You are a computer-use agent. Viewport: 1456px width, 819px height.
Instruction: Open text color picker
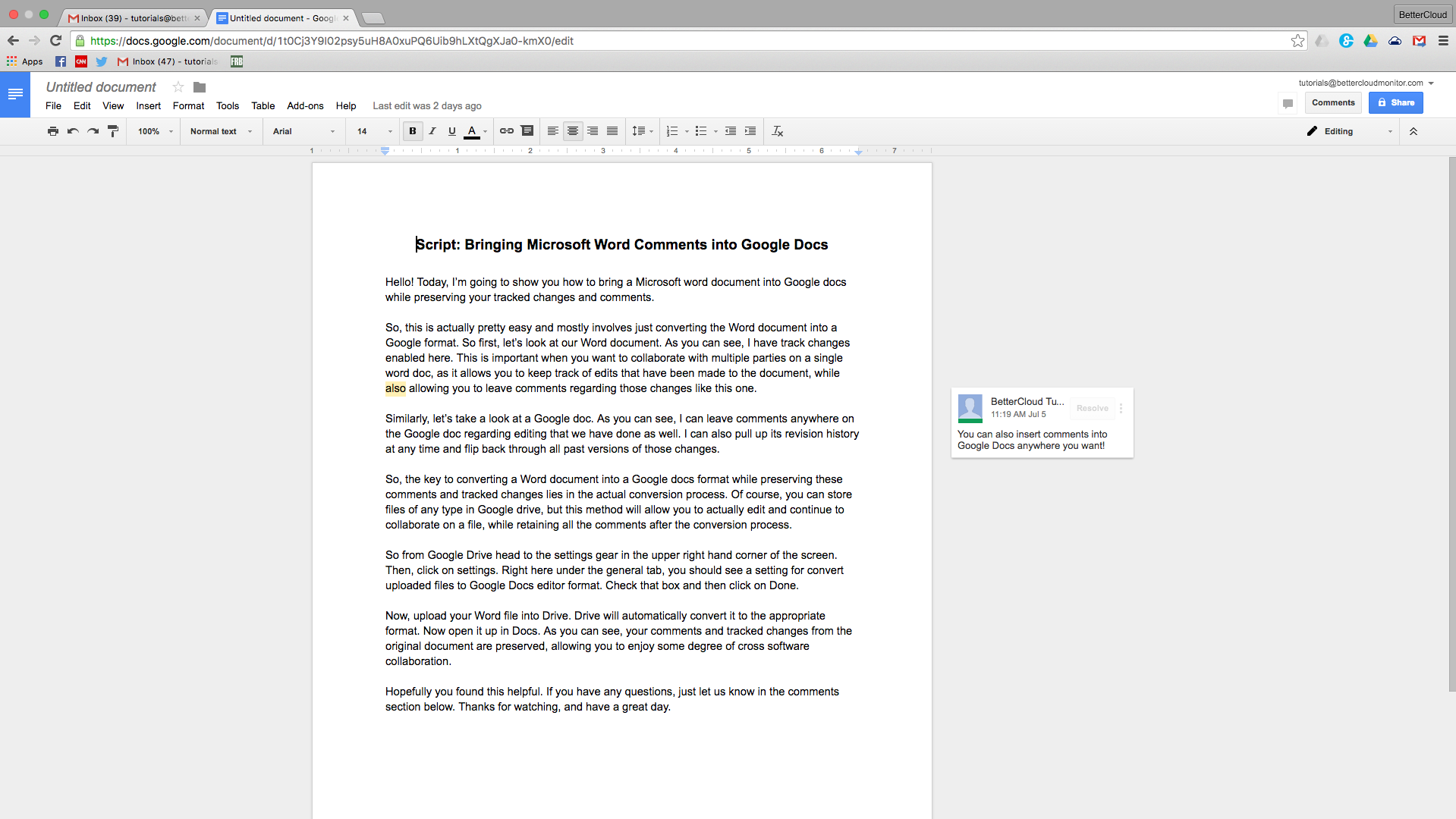(476, 131)
